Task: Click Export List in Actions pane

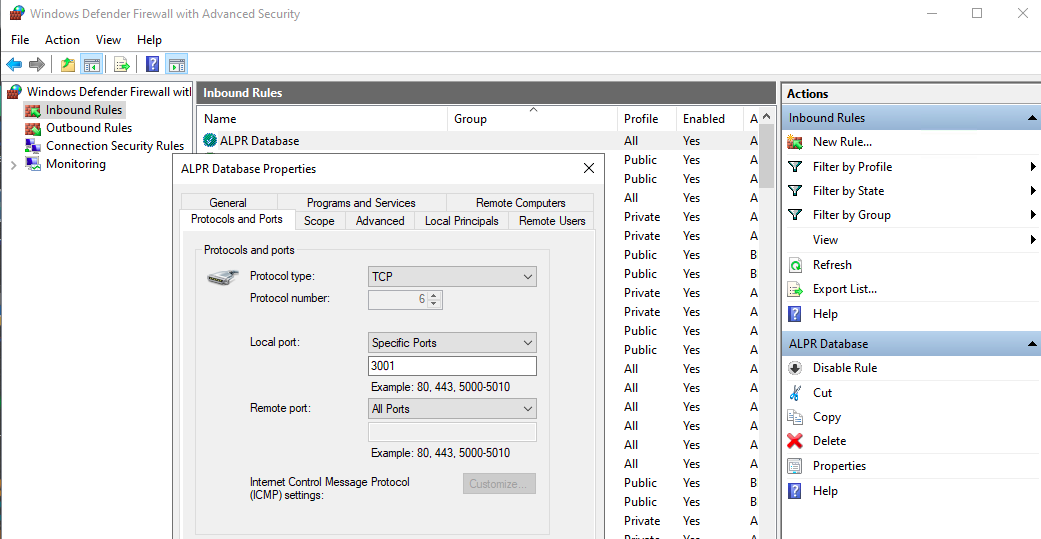Action: (x=844, y=289)
